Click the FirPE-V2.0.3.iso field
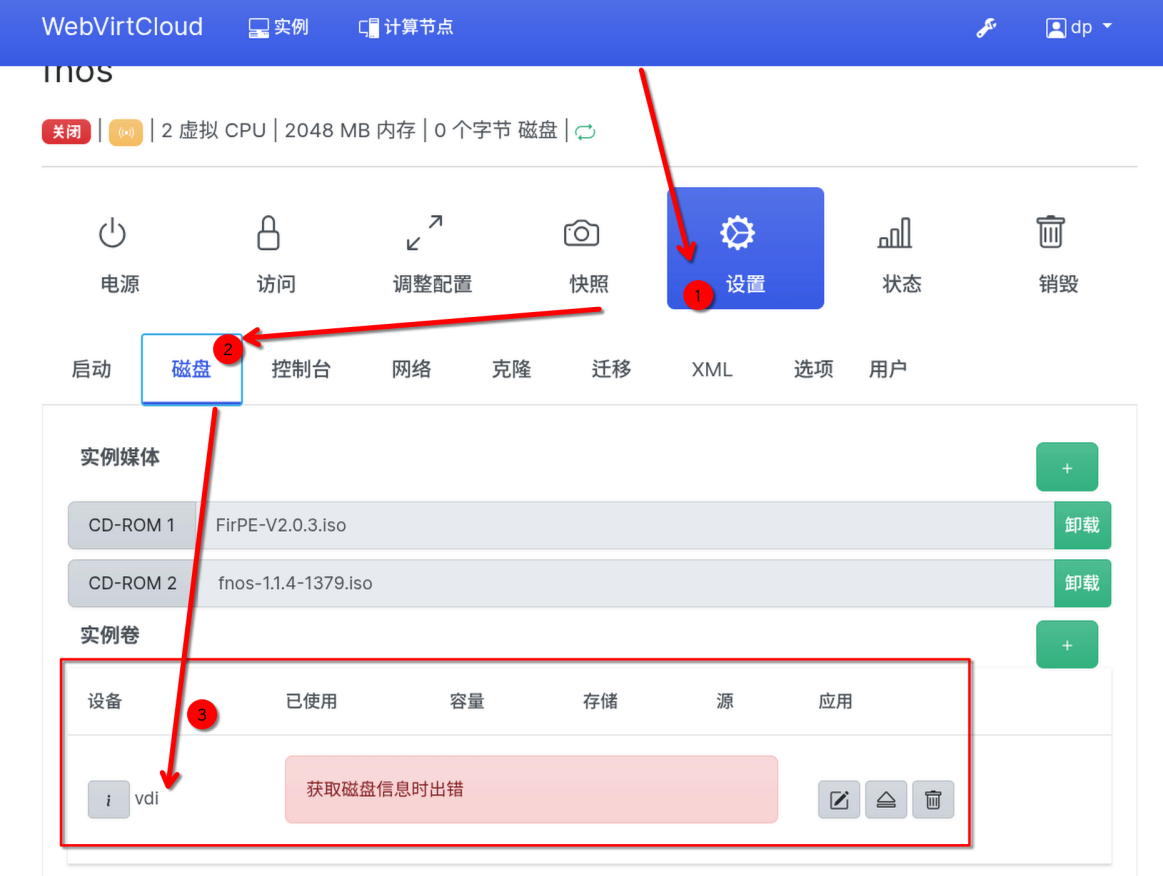 click(x=625, y=525)
